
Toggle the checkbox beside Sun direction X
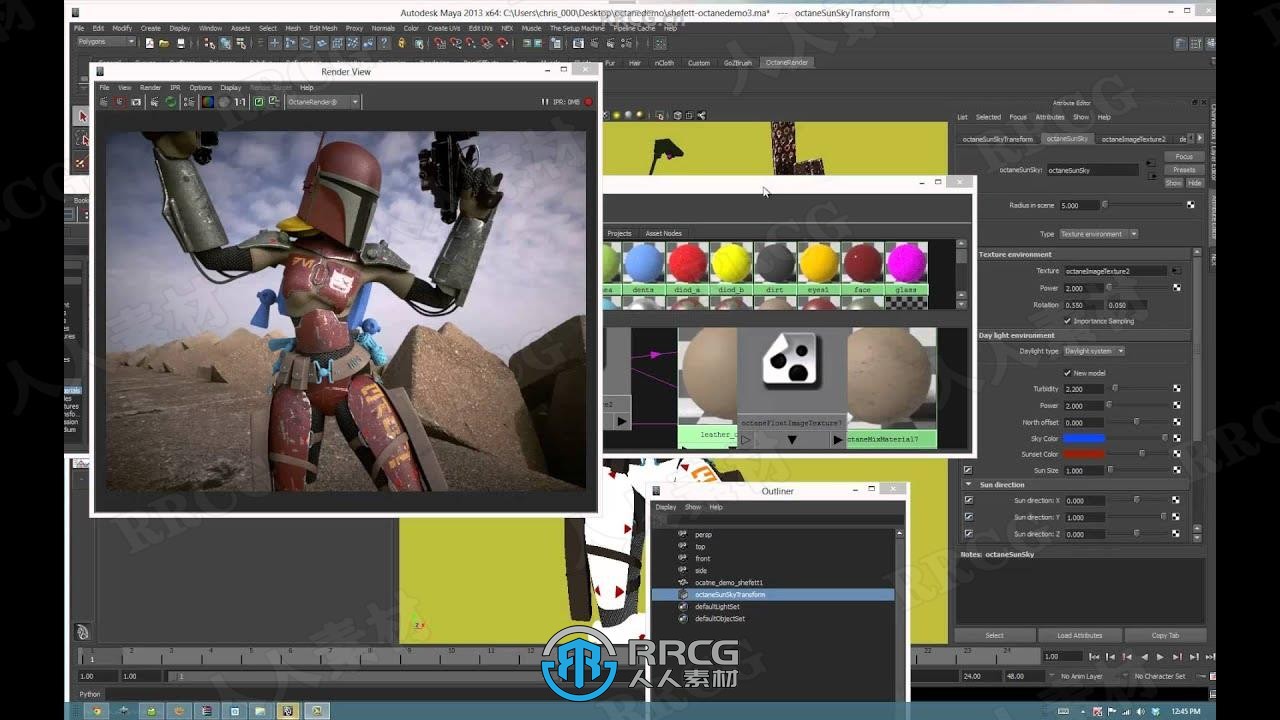pyautogui.click(x=968, y=500)
